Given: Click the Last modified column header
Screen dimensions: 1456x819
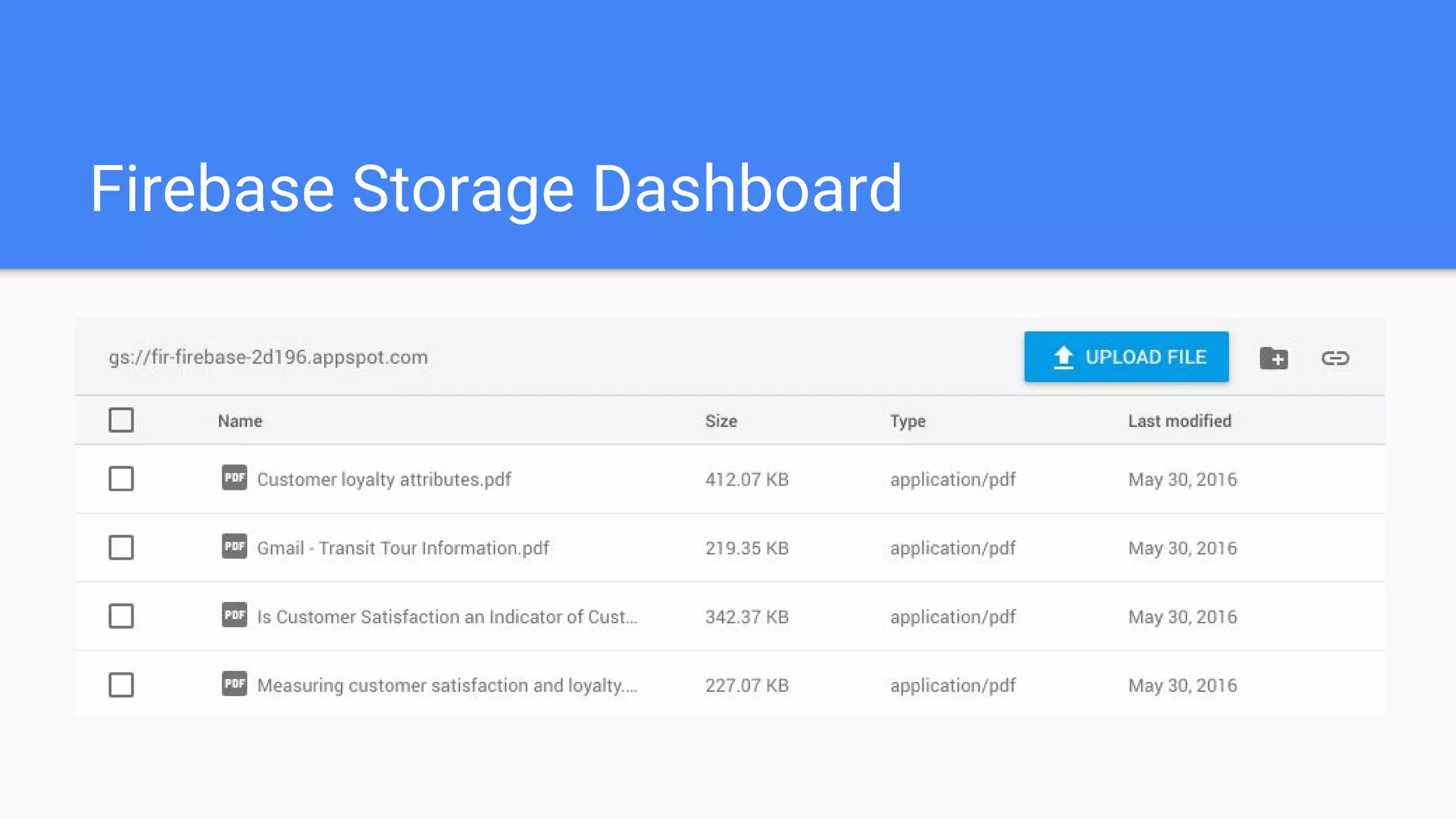Looking at the screenshot, I should tap(1179, 421).
